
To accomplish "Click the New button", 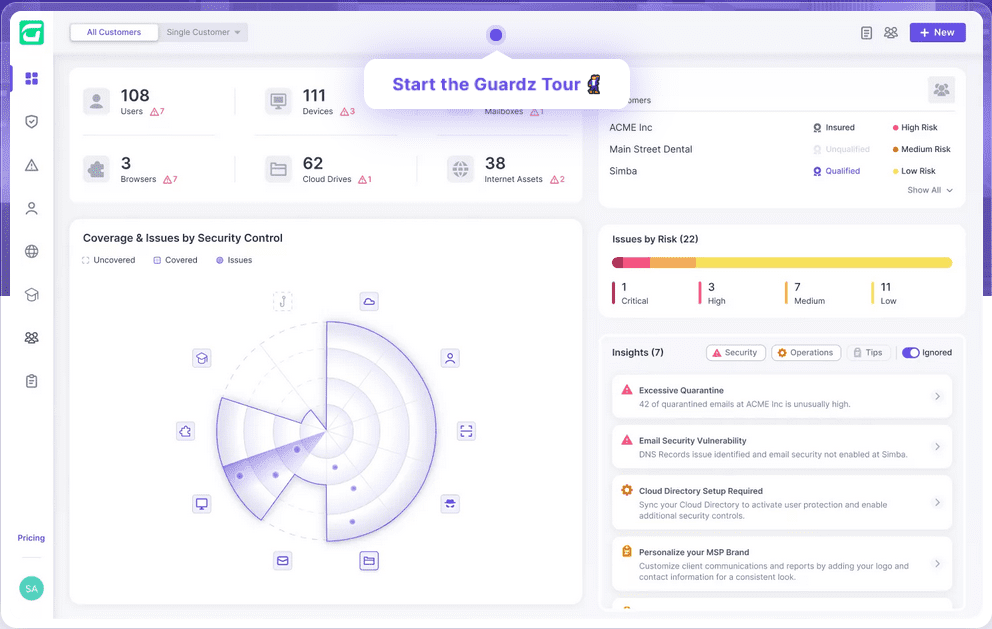I will tap(938, 33).
